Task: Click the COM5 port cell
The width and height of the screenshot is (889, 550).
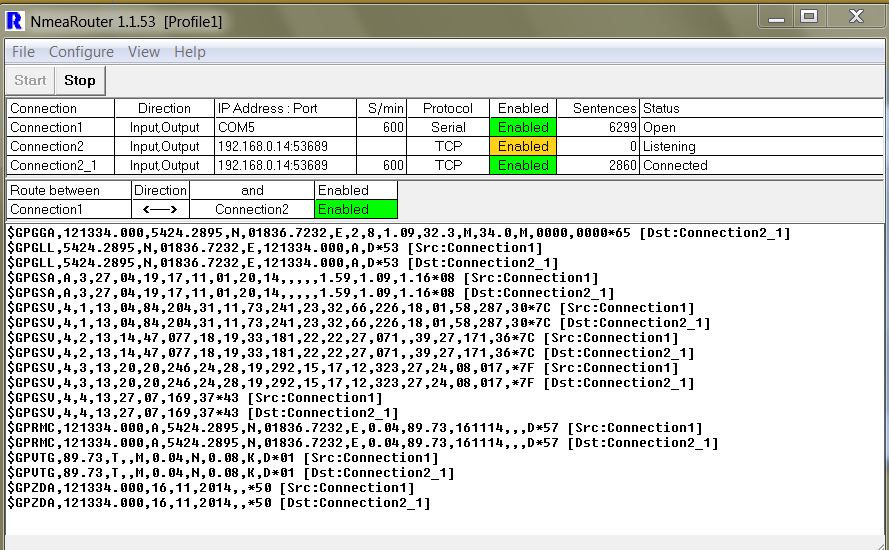Action: click(286, 127)
